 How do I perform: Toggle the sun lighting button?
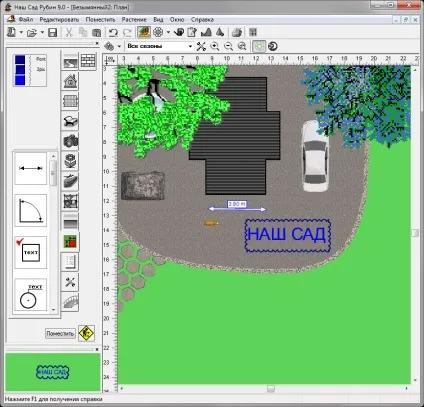pyautogui.click(x=259, y=46)
